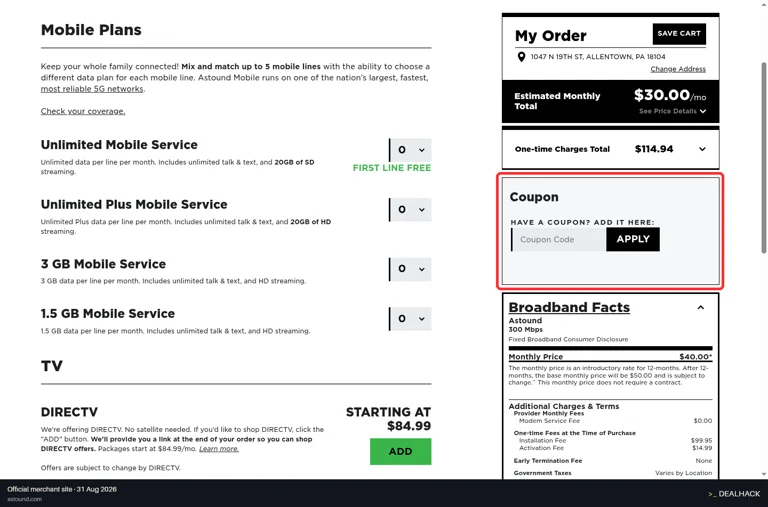The image size is (768, 507).
Task: Click the $30.00/mo estimated total
Action: point(670,95)
